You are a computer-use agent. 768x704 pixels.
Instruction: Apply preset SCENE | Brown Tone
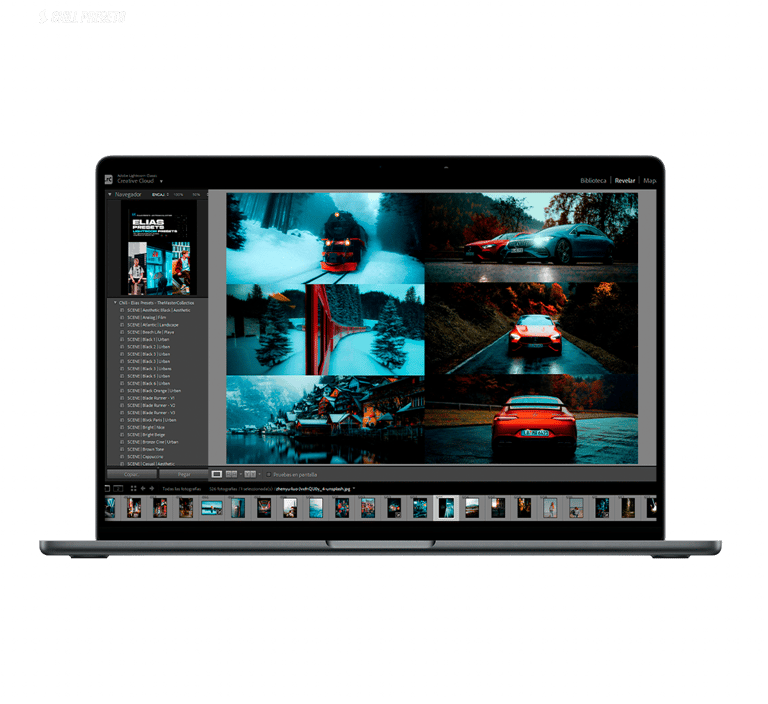click(x=145, y=450)
